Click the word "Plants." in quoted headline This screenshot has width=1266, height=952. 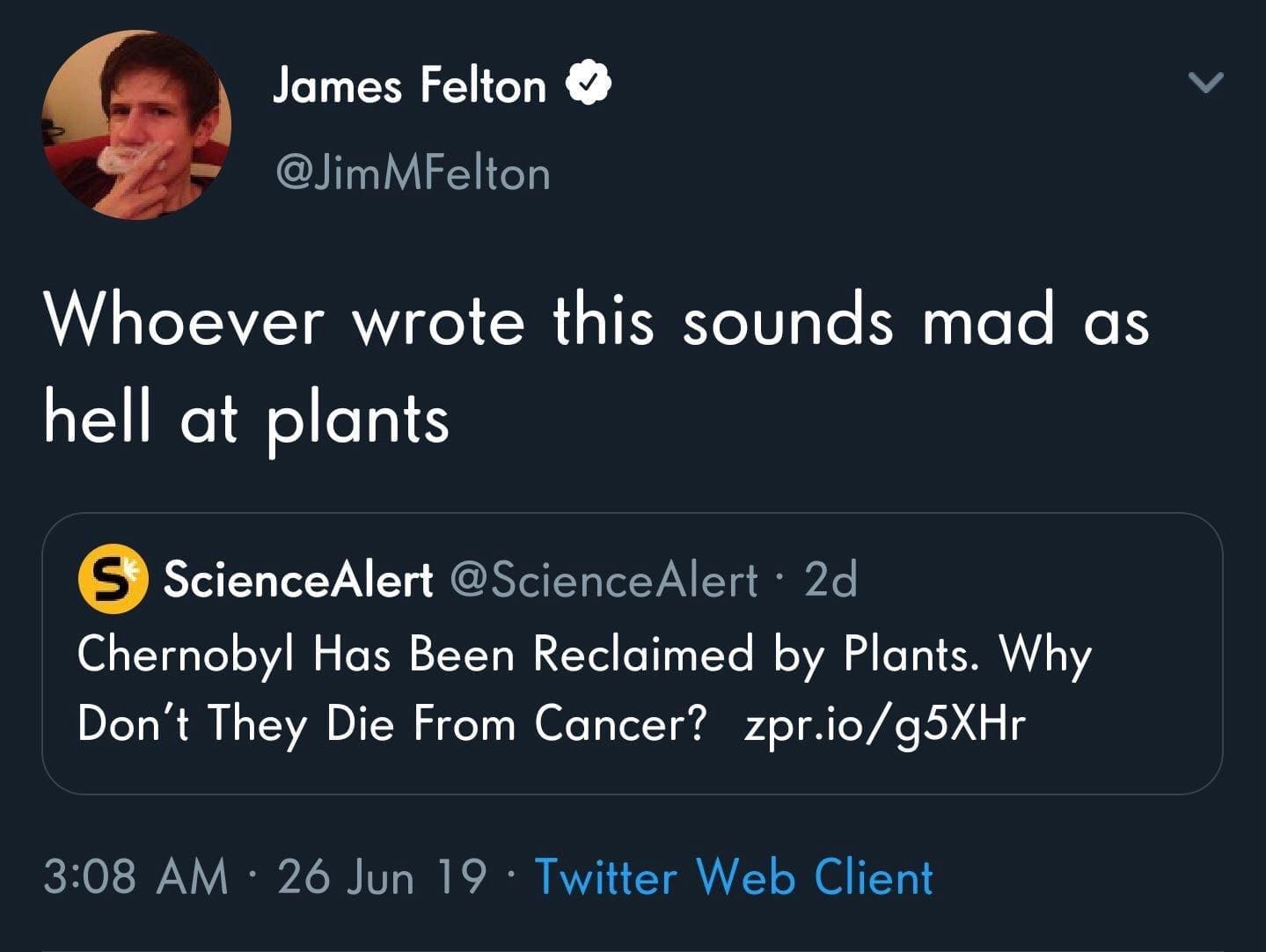(x=911, y=655)
